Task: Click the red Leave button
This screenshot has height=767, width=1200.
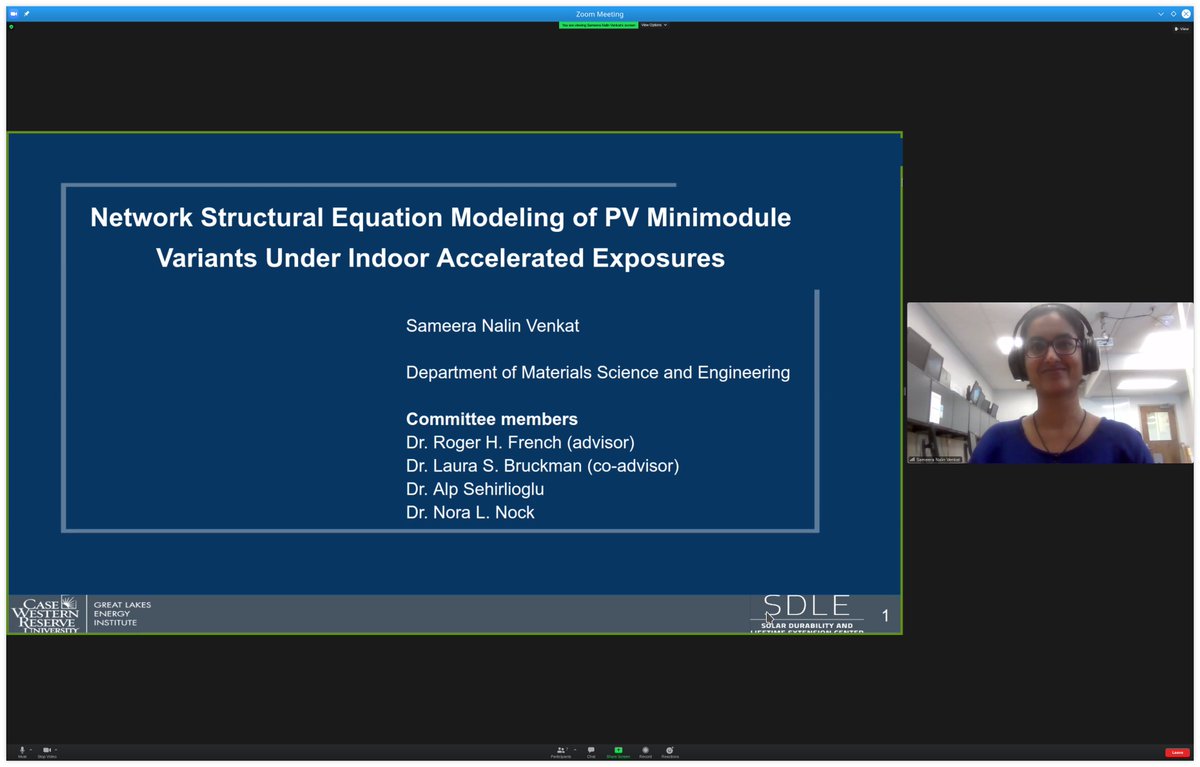Action: coord(1176,751)
